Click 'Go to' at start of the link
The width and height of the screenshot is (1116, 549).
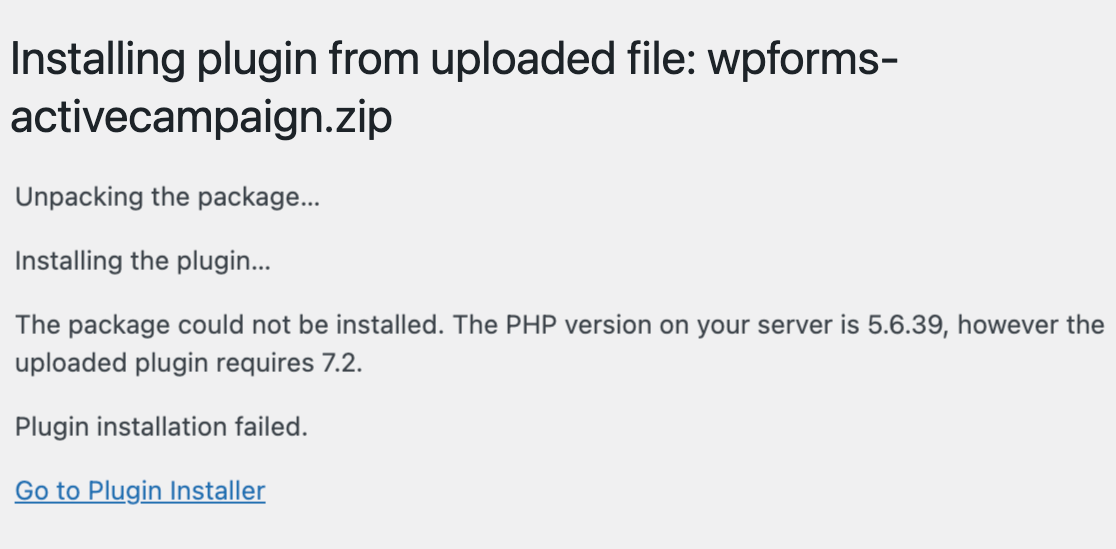(x=48, y=491)
